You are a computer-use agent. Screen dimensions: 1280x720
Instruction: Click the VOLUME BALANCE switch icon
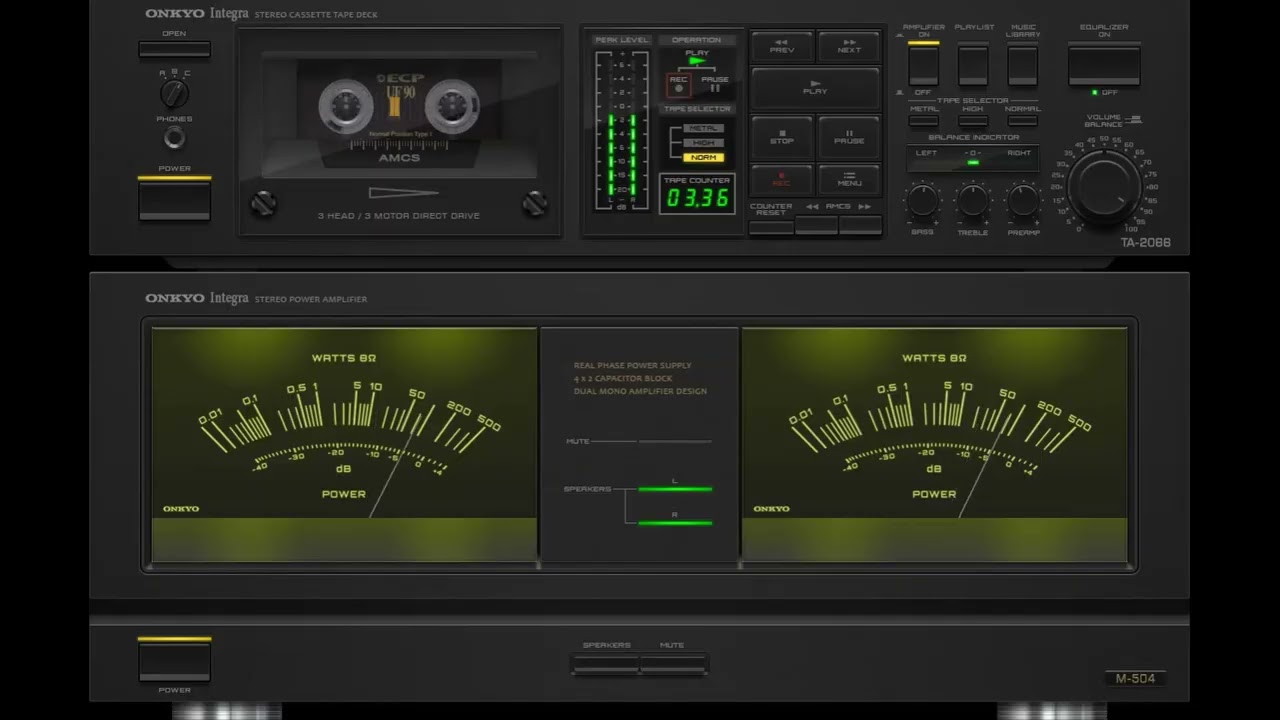coord(1133,119)
